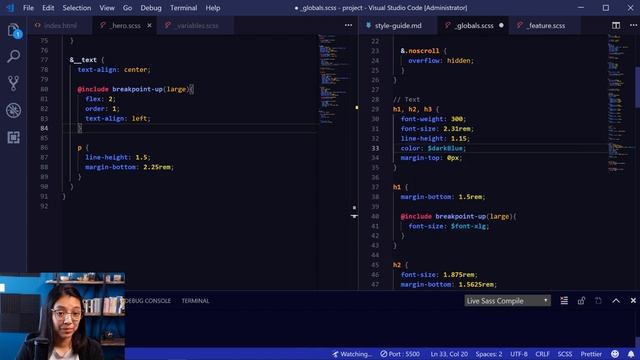
Task: Click the order: 1 line
Action: click(102, 109)
